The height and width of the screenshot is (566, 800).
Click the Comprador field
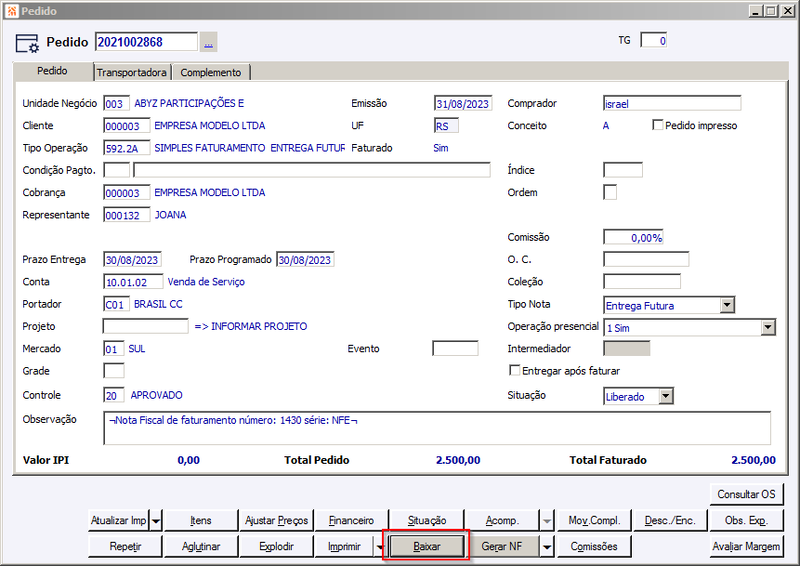[x=672, y=104]
